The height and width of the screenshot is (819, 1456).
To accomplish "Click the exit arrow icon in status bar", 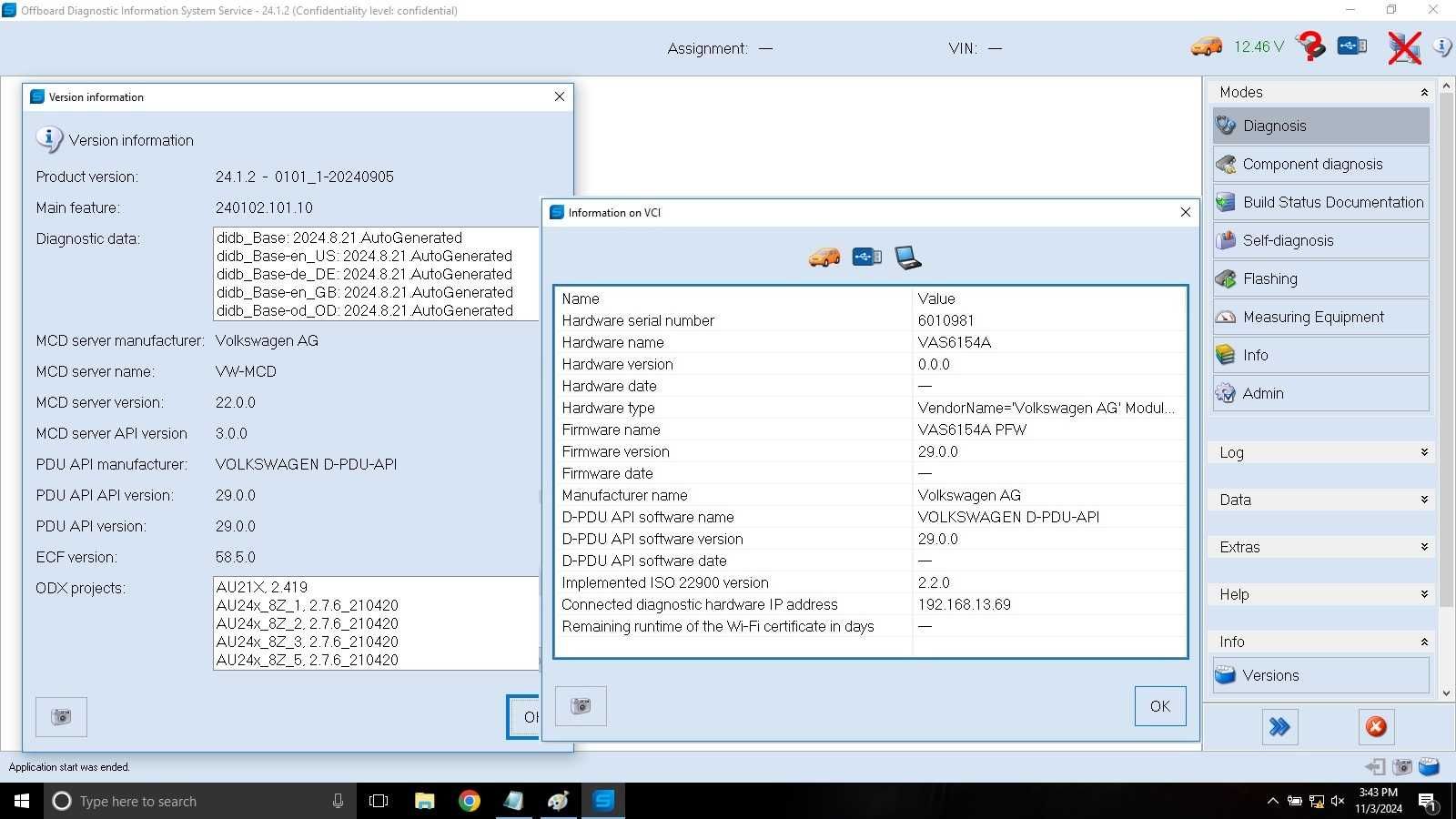I will [1375, 767].
